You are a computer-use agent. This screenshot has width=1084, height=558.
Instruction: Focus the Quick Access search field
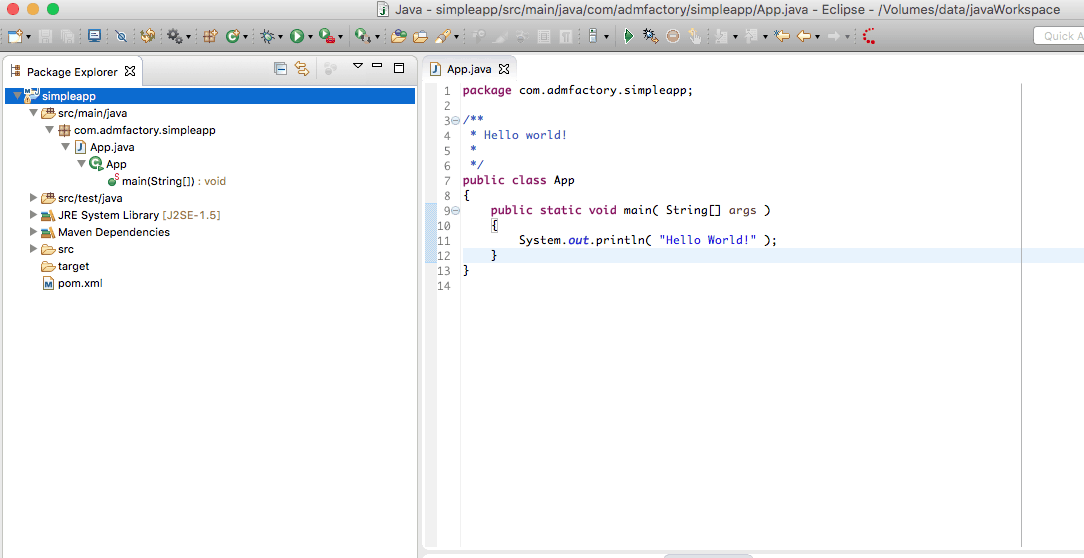tap(1059, 36)
